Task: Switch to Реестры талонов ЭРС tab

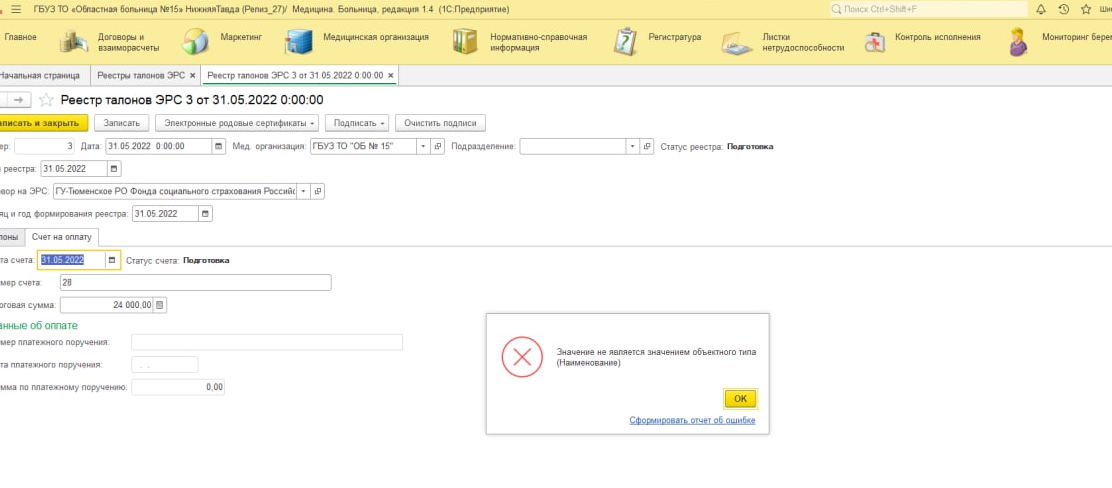Action: pyautogui.click(x=139, y=75)
